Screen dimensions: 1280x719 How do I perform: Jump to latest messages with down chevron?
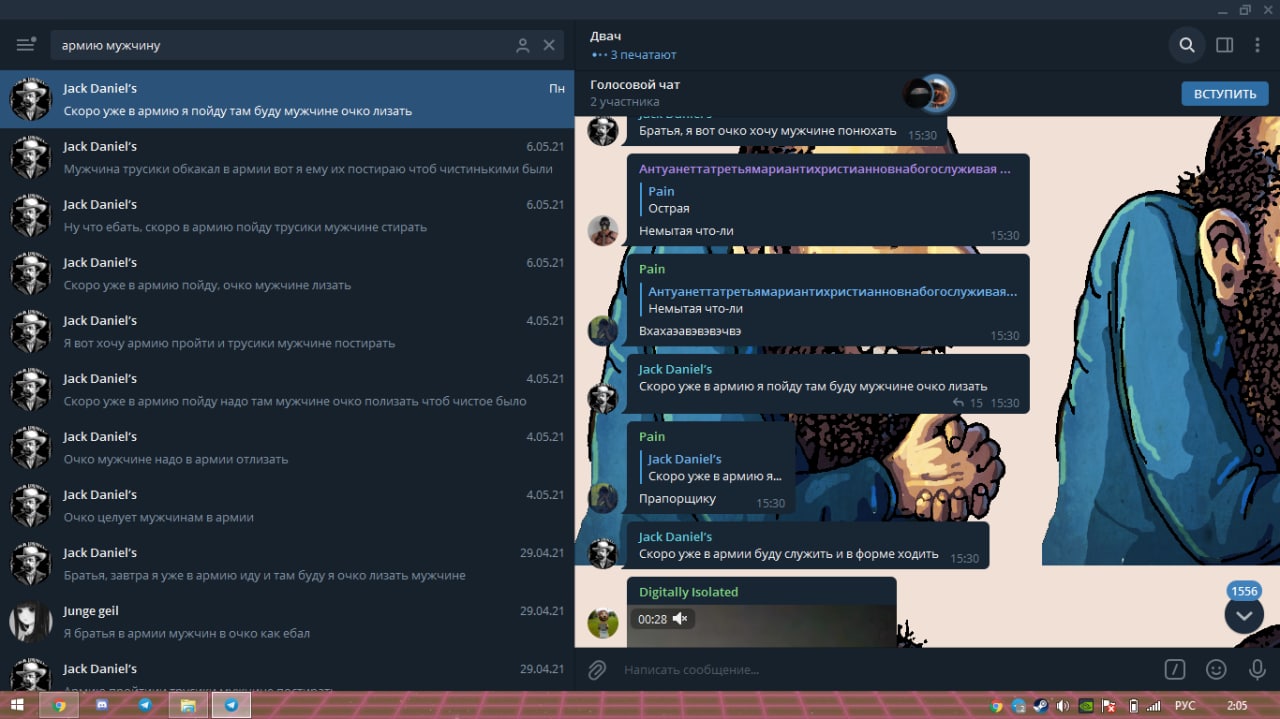coord(1244,615)
